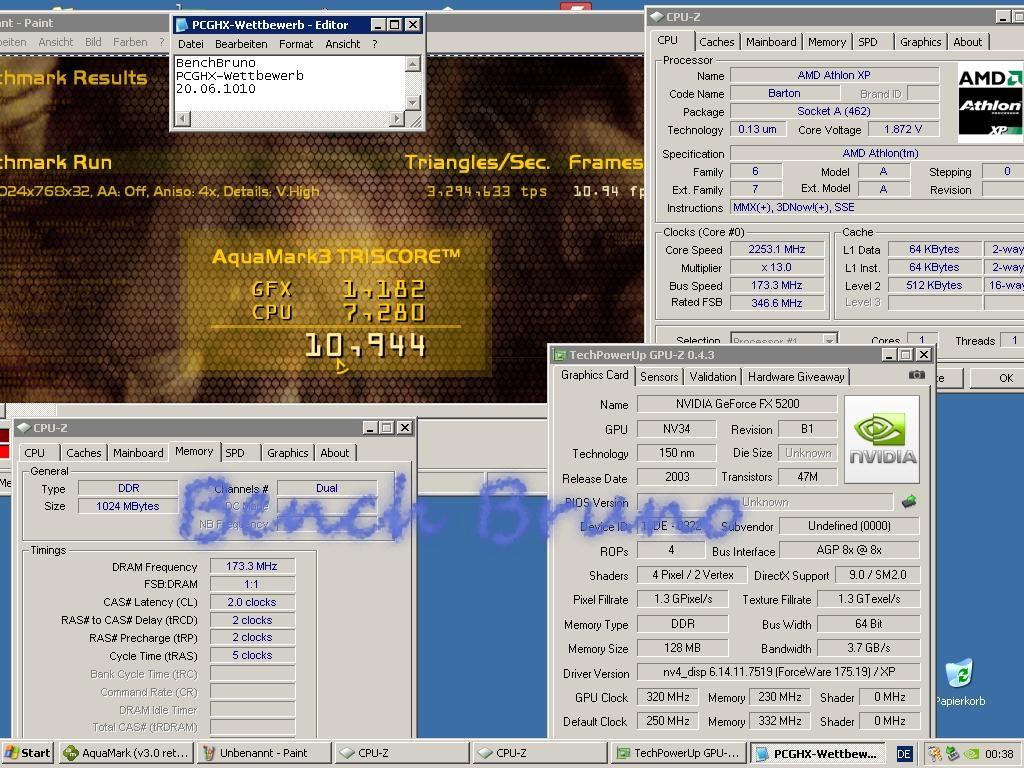Click the first system tray icon
The image size is (1024, 768).
click(935, 754)
